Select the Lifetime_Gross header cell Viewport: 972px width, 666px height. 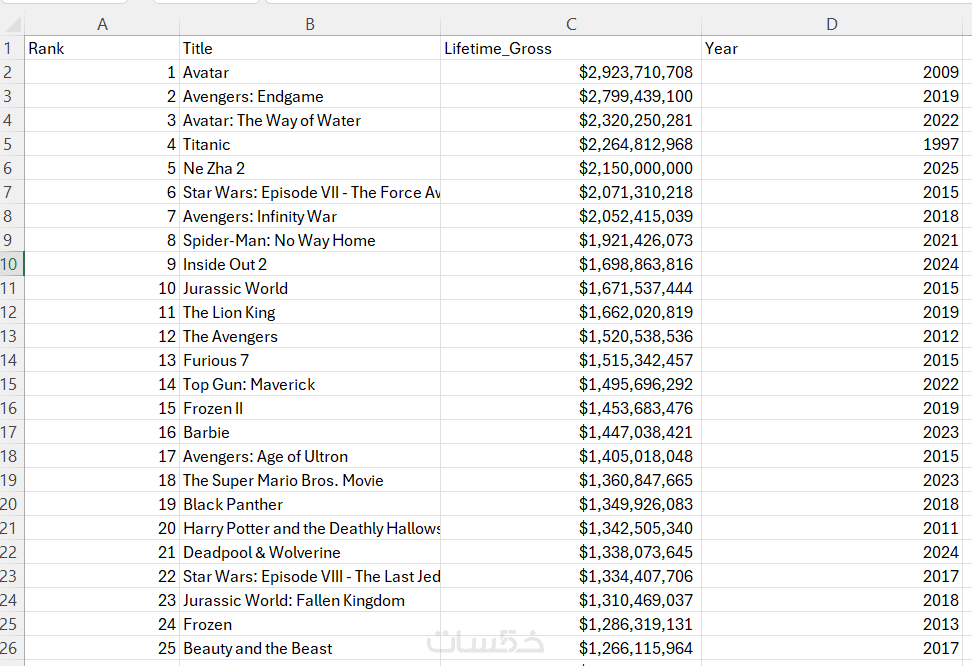coord(571,48)
